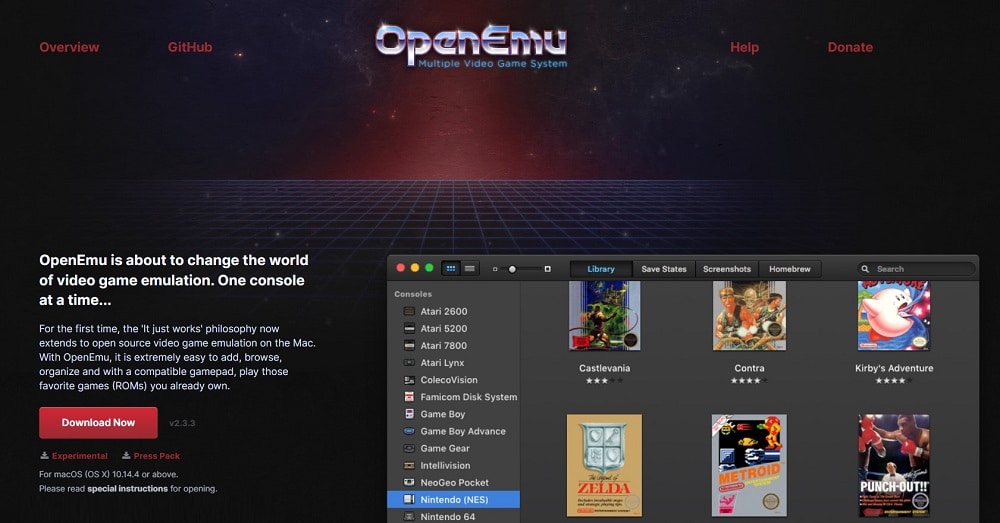The width and height of the screenshot is (1000, 523).
Task: Click the Famicom Disk System label
Action: 469,397
